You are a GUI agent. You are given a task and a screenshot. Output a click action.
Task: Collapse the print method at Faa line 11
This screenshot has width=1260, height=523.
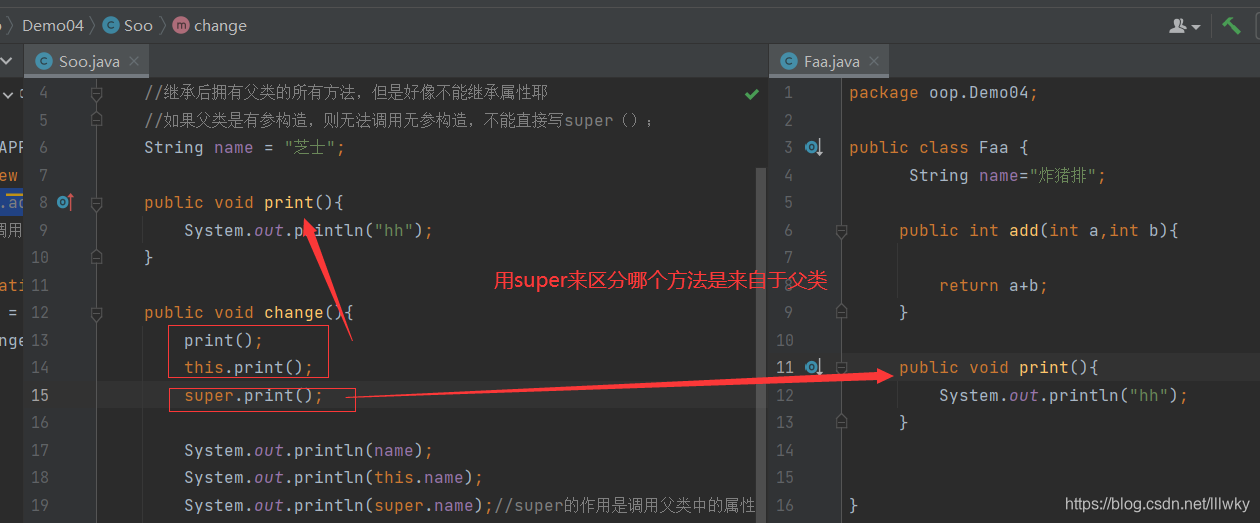click(x=841, y=368)
